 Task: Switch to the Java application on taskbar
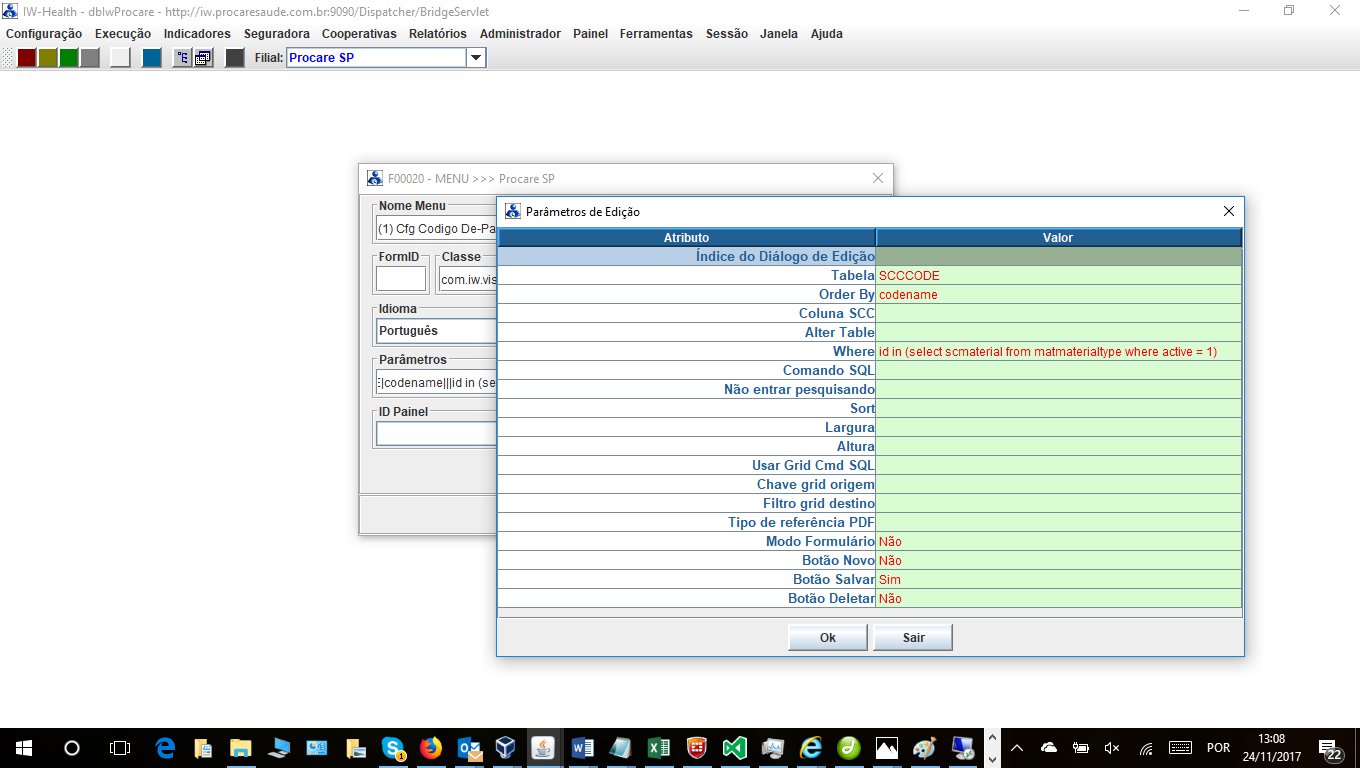[x=545, y=747]
